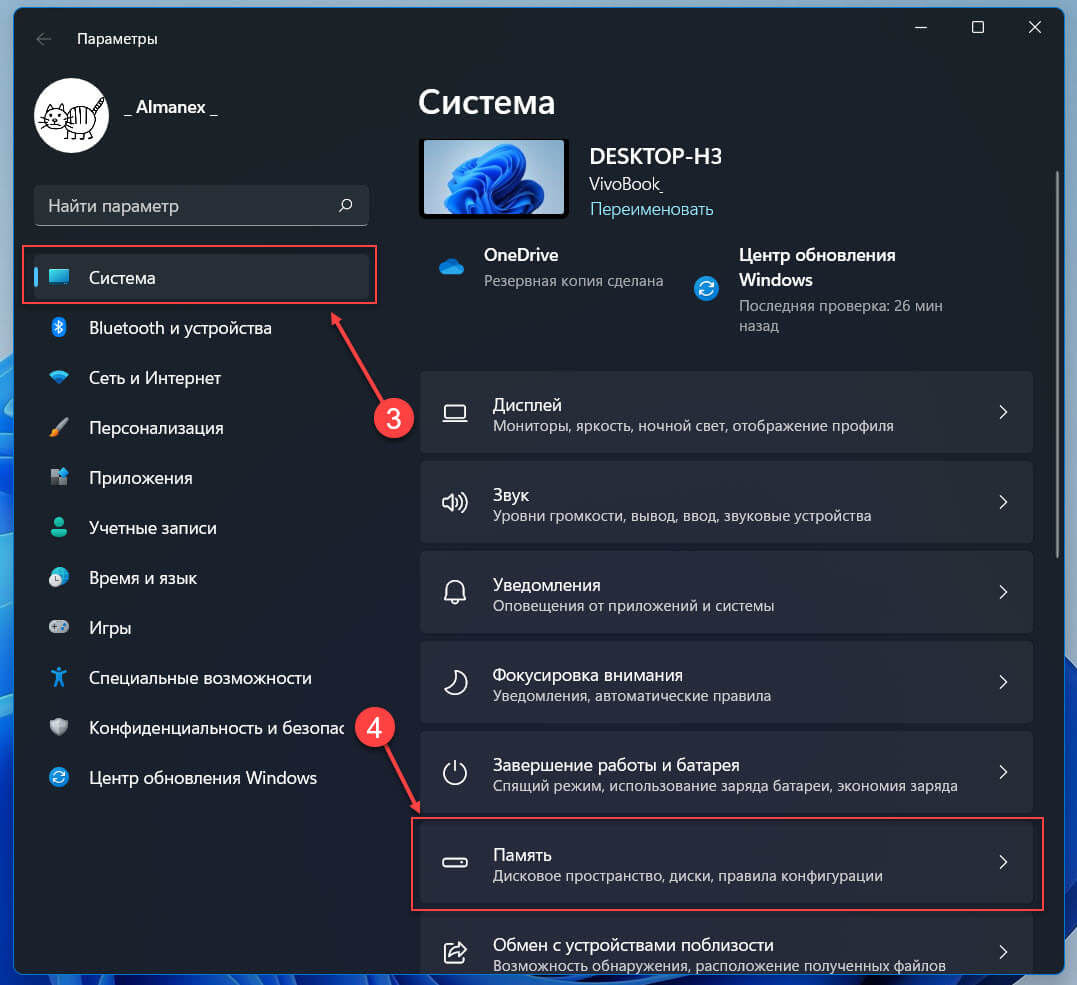
Task: Click the globe clock Время и язык icon
Action: [x=59, y=577]
